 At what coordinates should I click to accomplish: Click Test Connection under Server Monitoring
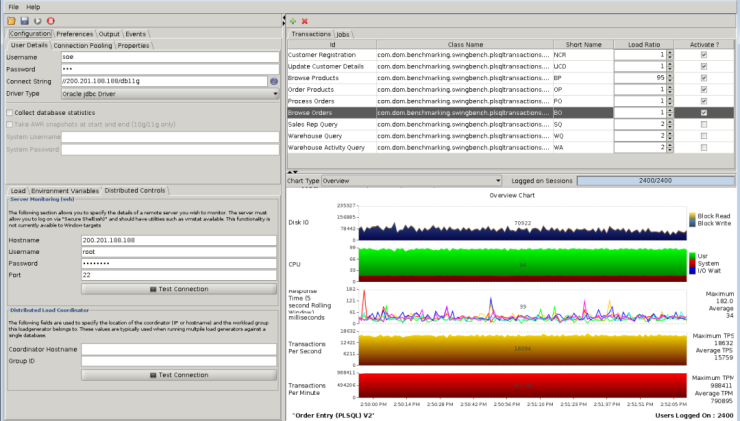pyautogui.click(x=178, y=288)
